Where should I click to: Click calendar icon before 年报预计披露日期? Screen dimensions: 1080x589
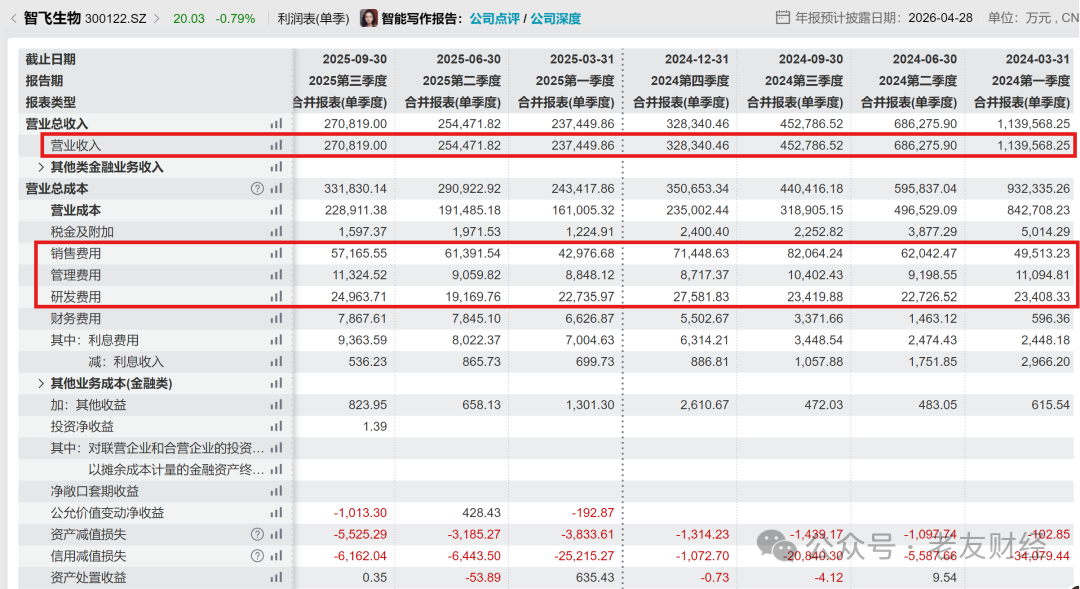click(x=782, y=17)
